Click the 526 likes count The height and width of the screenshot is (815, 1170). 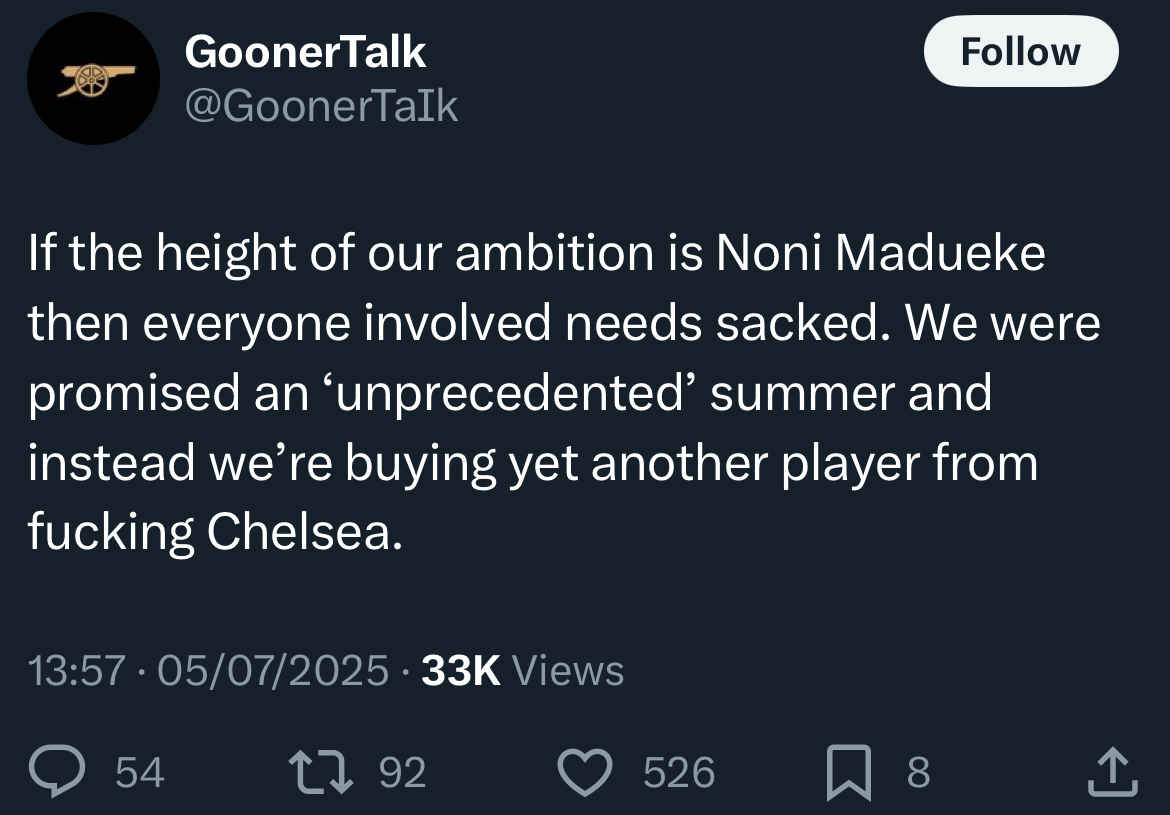[x=679, y=772]
